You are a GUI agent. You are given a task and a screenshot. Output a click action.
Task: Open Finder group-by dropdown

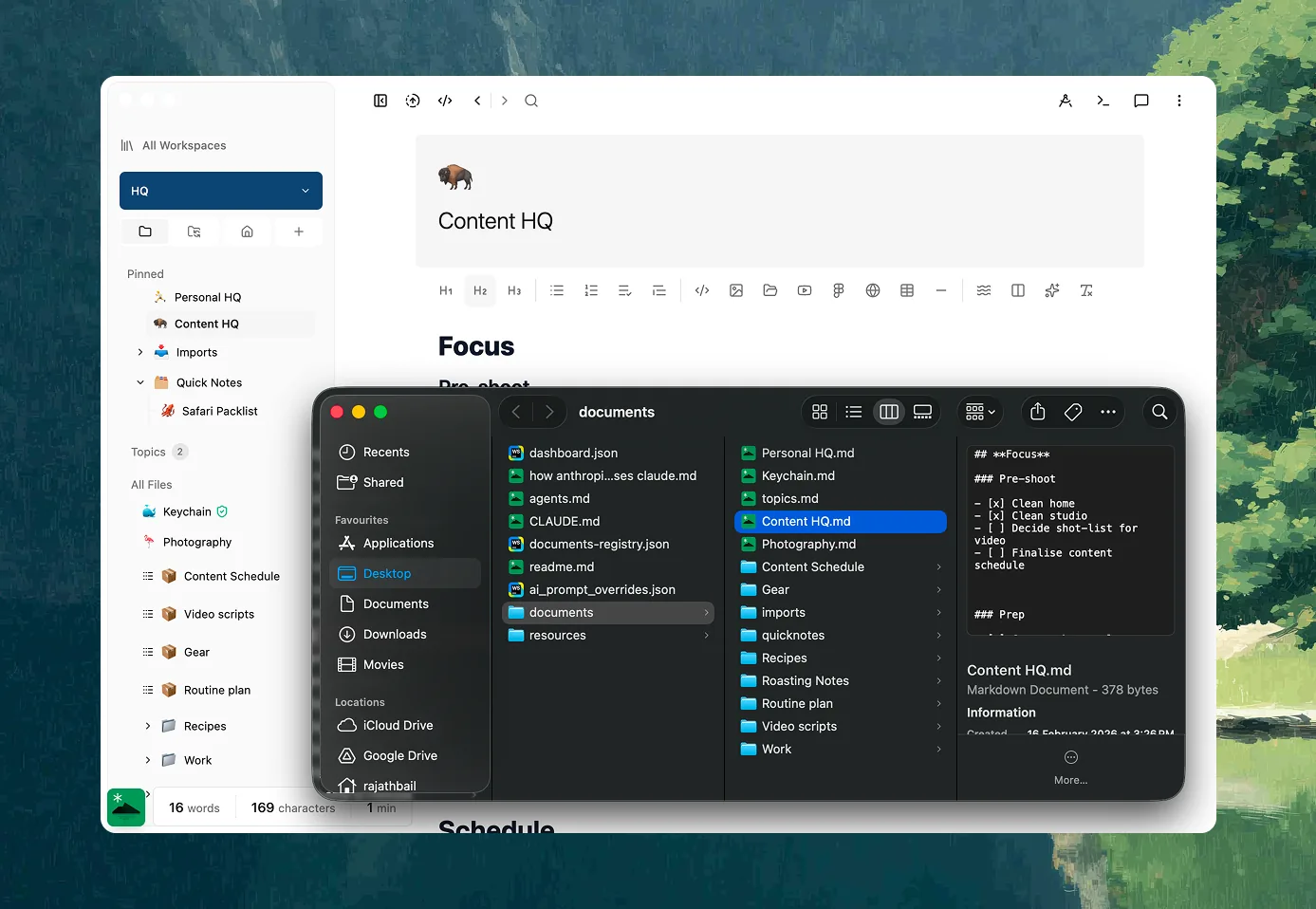(x=980, y=412)
